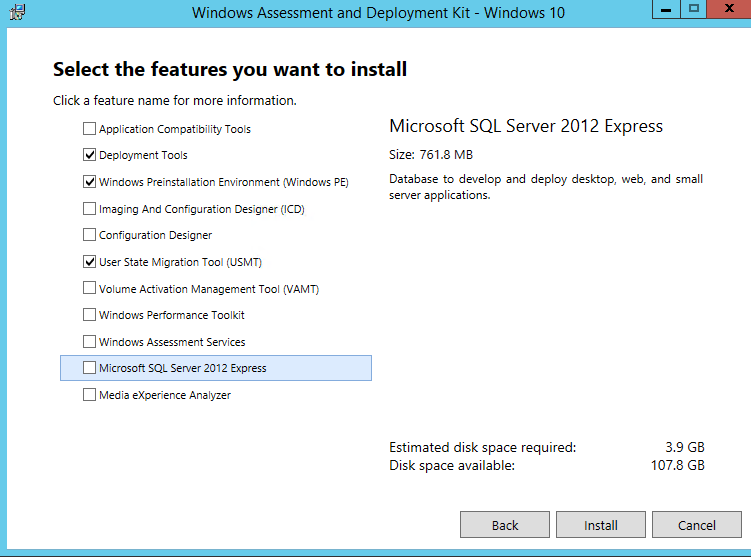The width and height of the screenshot is (751, 558).
Task: Start installation with Install button
Action: point(601,525)
